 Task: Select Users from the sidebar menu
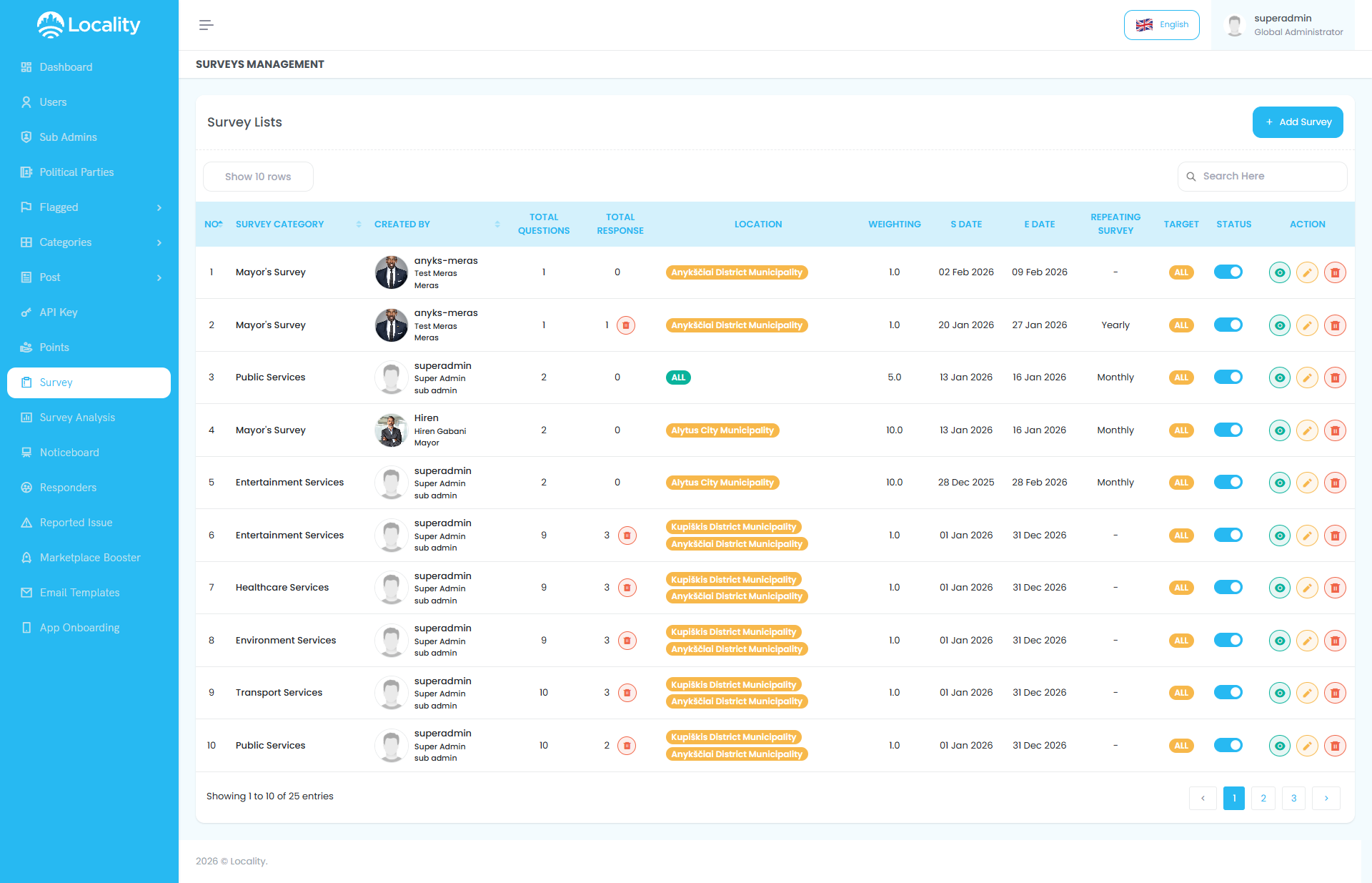pos(53,102)
